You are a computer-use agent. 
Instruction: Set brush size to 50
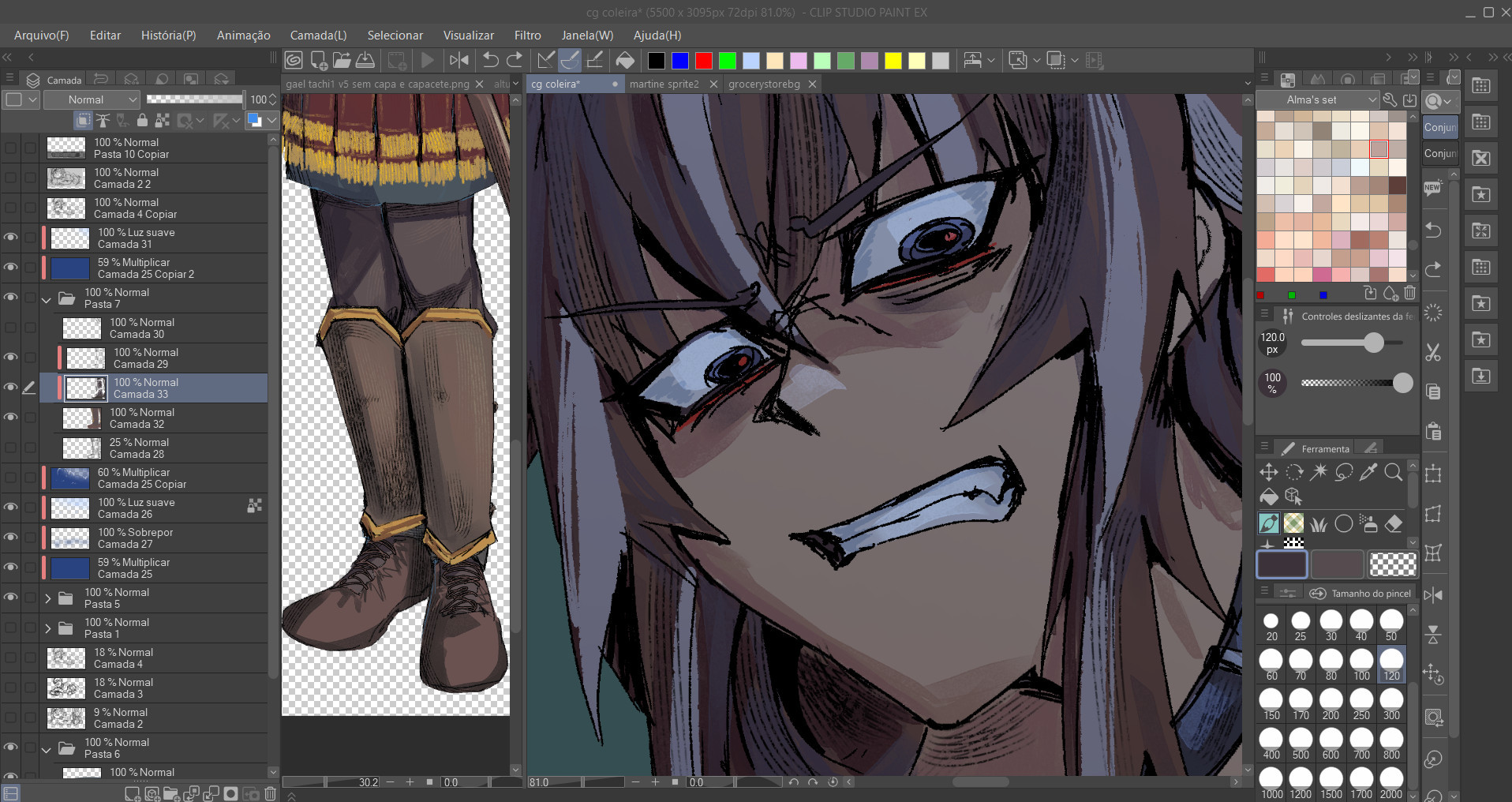coord(1391,625)
